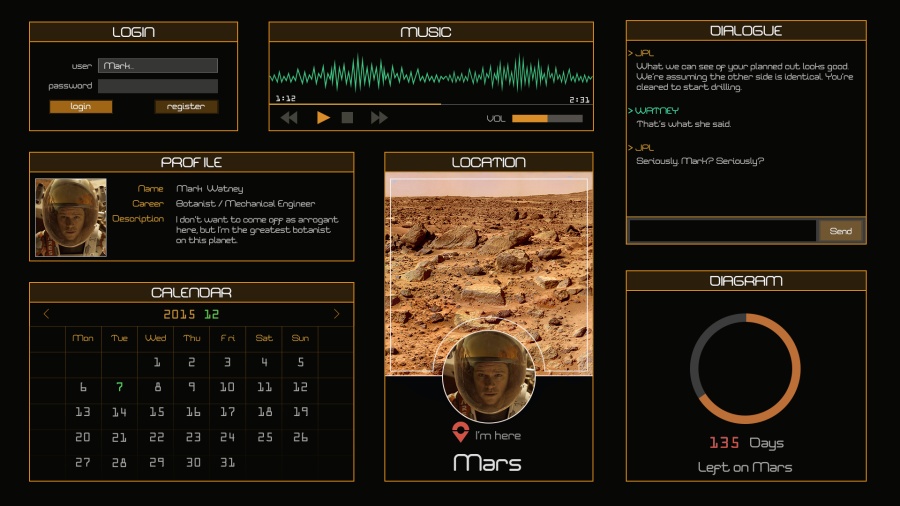Select calendar day 28
Screen dimensions: 900x506
[x=119, y=462]
